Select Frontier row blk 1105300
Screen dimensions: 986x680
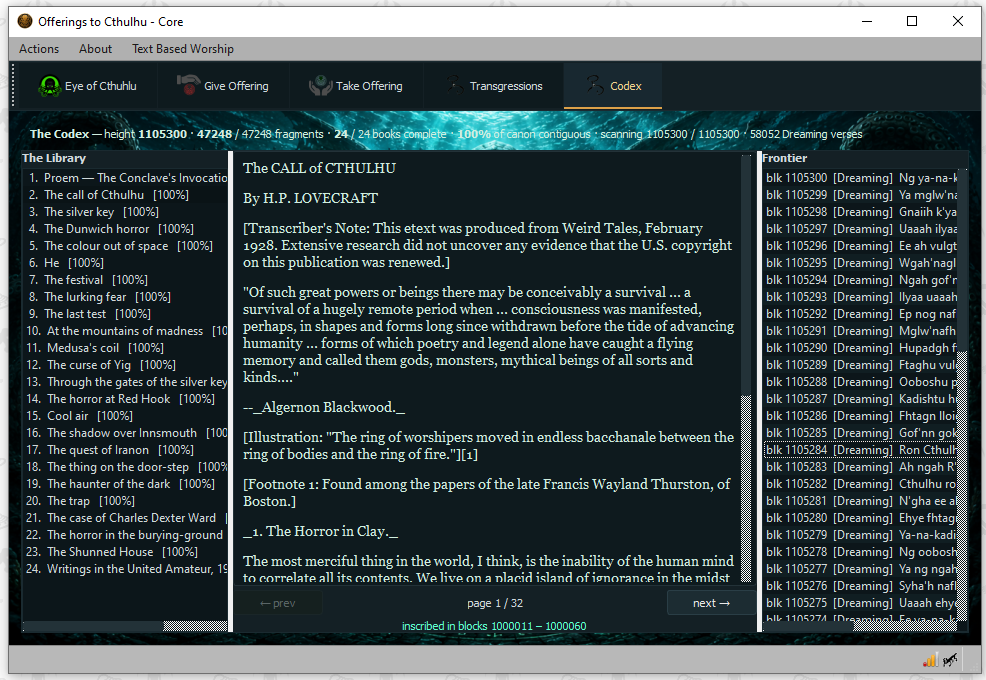pyautogui.click(x=860, y=178)
